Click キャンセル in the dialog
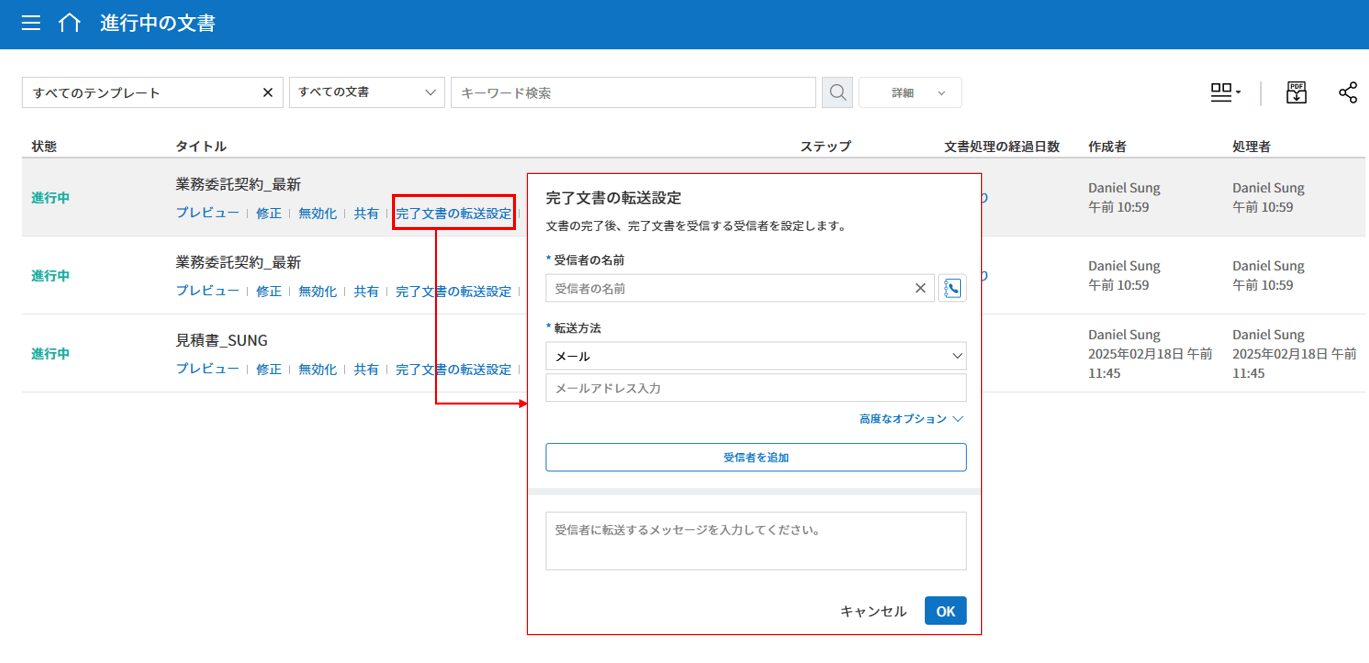 pyautogui.click(x=873, y=611)
